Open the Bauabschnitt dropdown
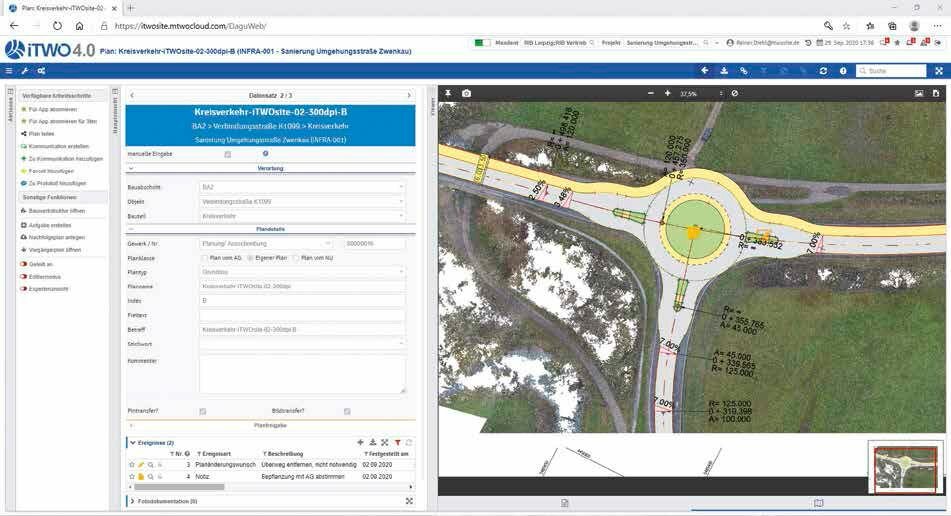 (x=301, y=187)
